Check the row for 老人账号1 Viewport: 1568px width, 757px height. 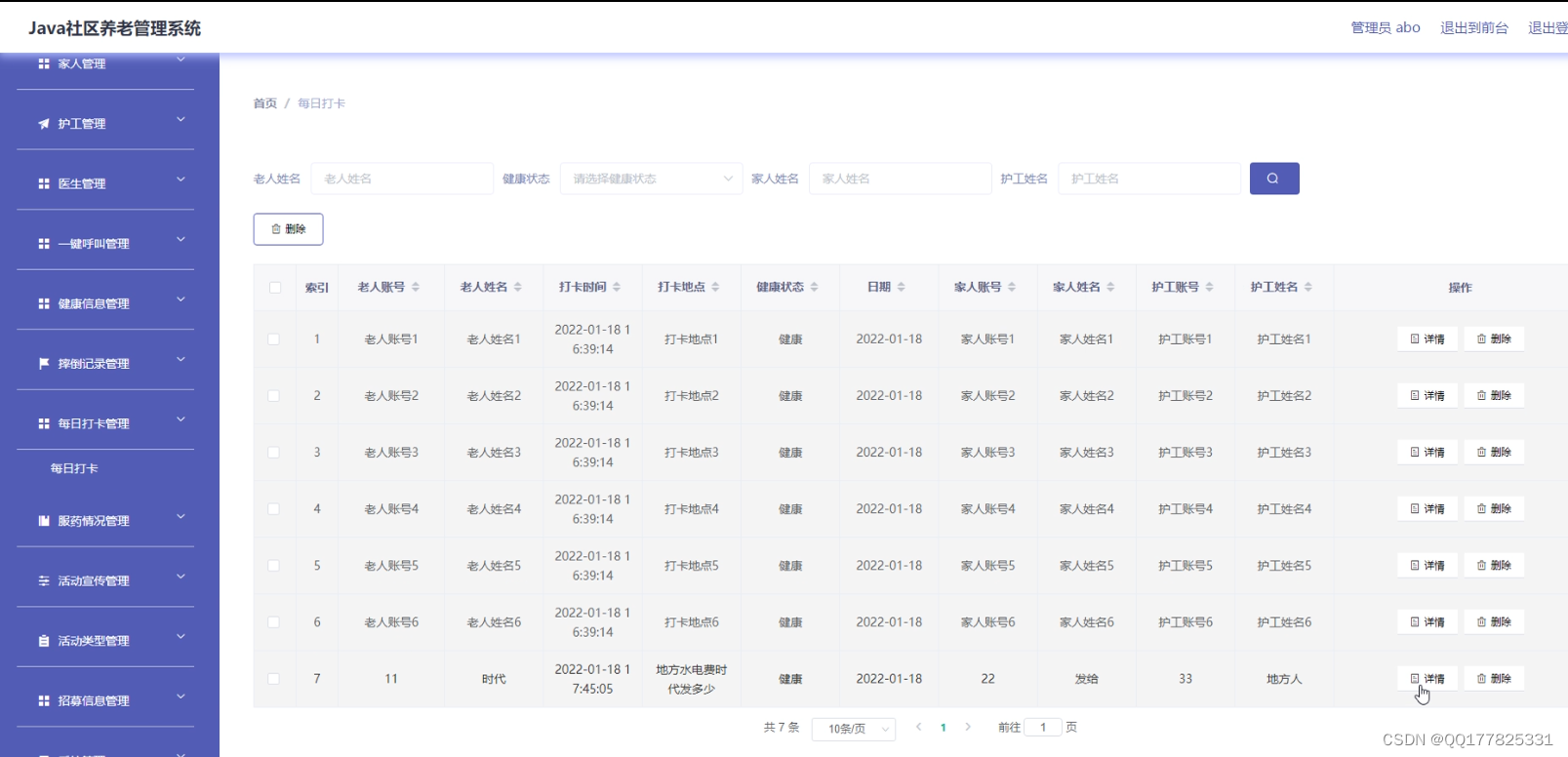pos(274,339)
